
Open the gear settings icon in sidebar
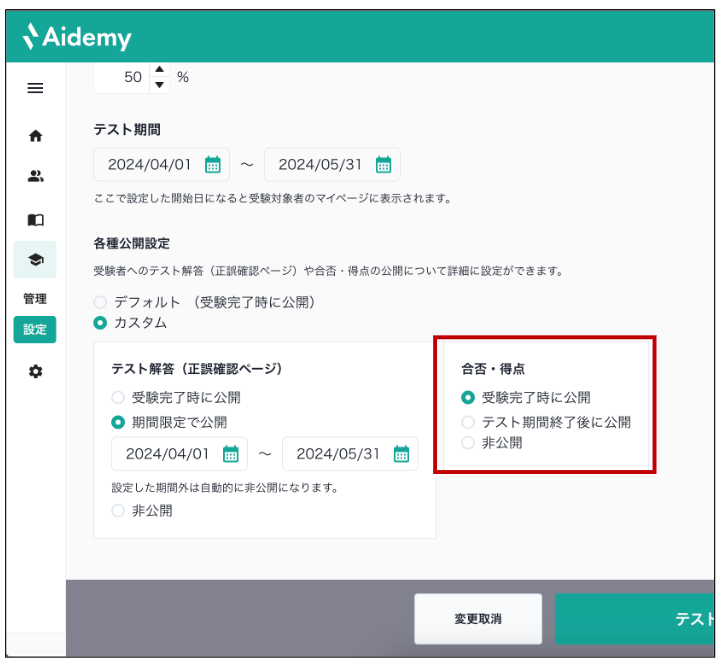click(35, 371)
